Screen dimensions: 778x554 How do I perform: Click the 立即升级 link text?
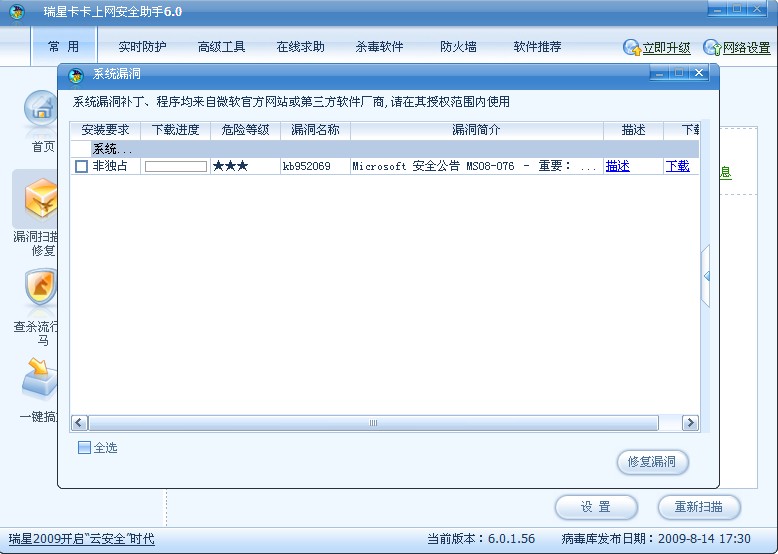point(666,48)
